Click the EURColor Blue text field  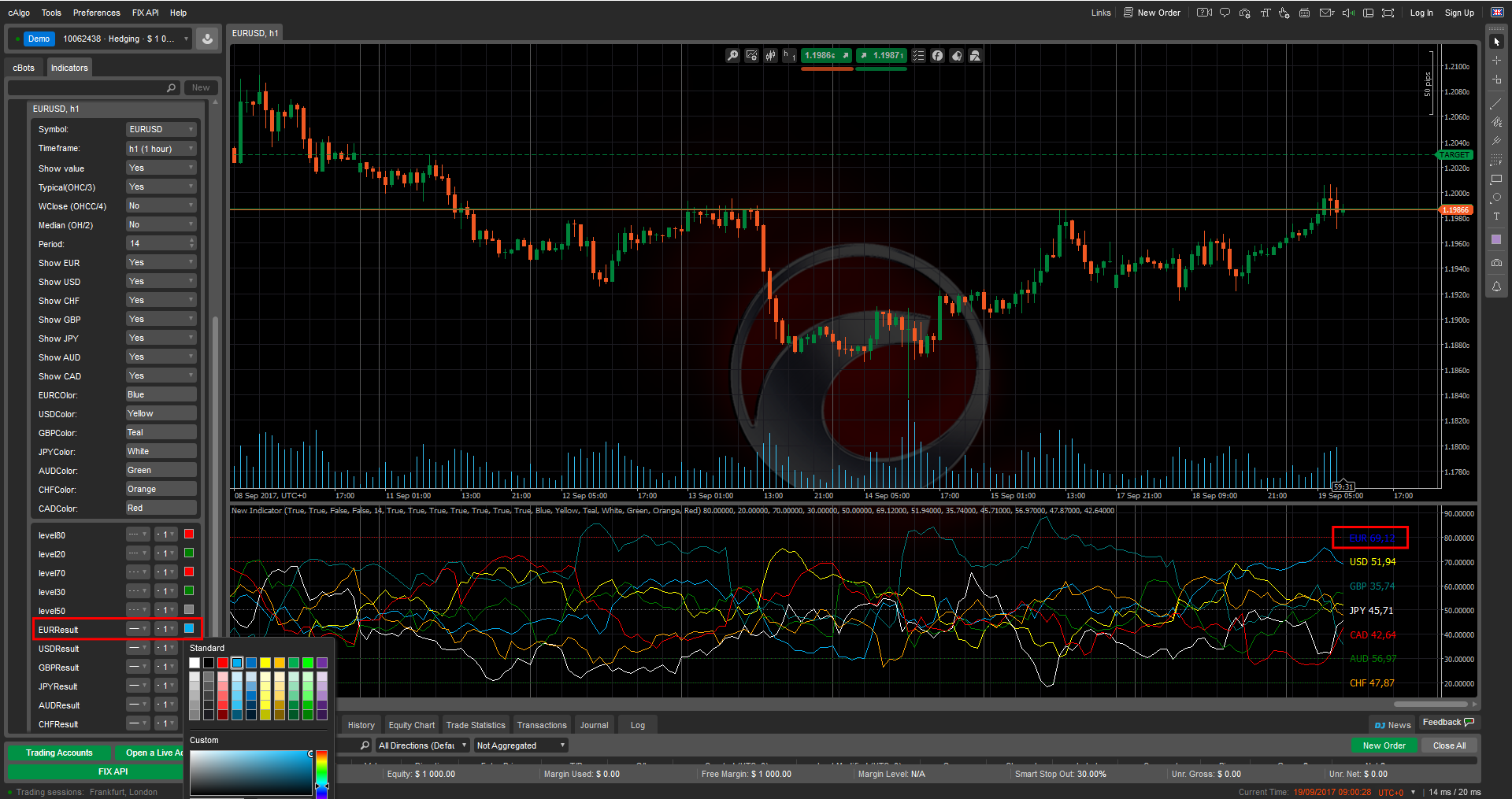161,394
